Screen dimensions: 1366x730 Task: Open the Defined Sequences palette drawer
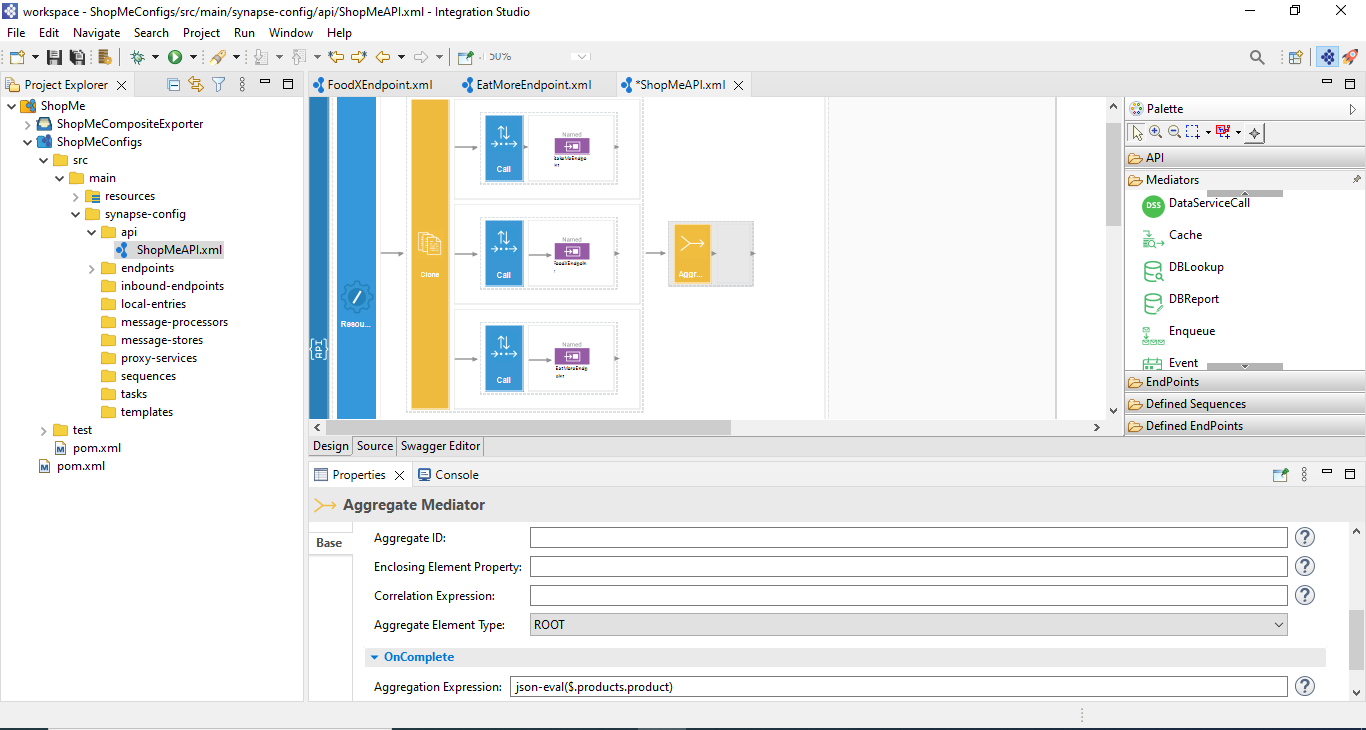(1244, 404)
